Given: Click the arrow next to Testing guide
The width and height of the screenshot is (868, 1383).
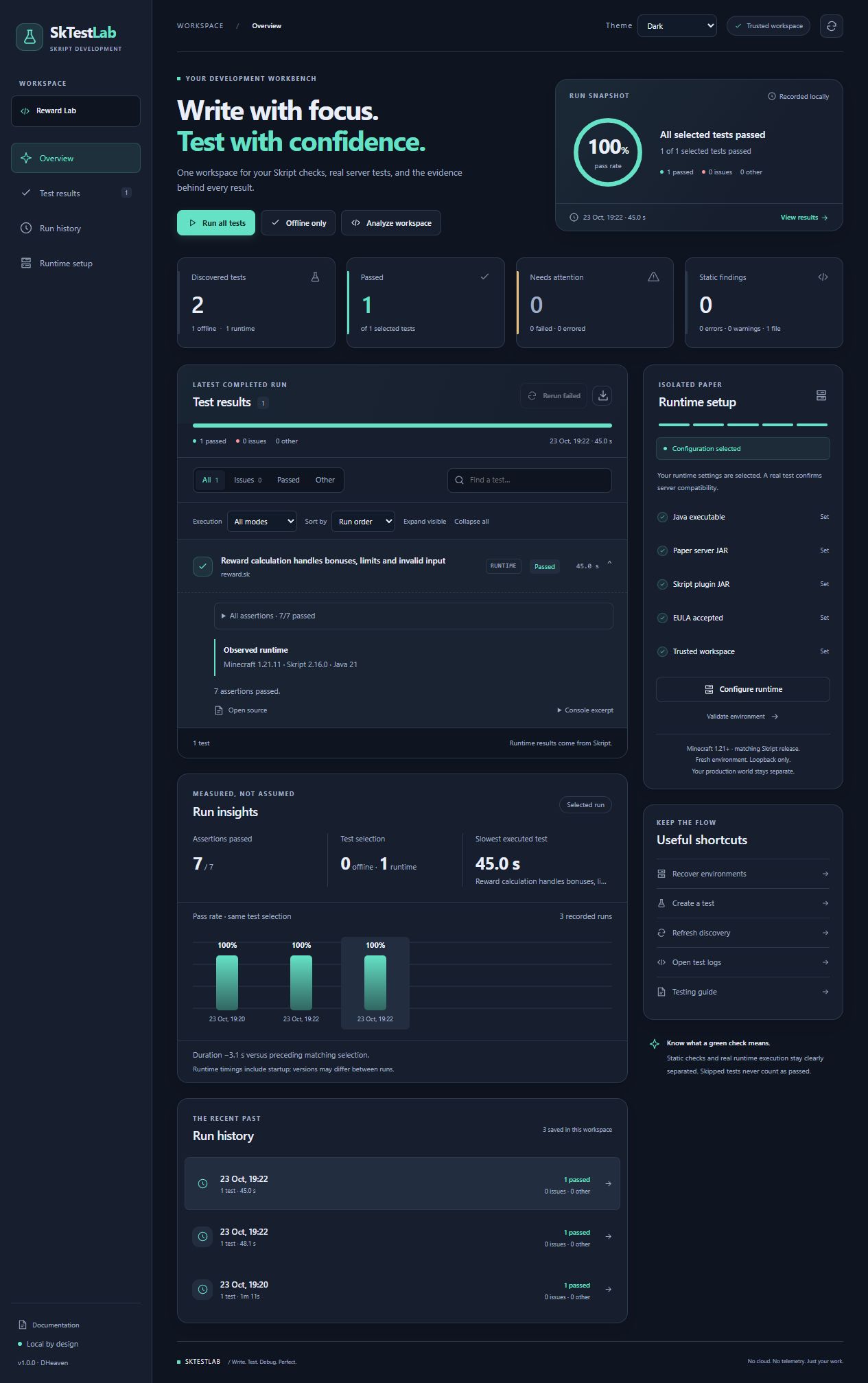Looking at the screenshot, I should [x=825, y=992].
